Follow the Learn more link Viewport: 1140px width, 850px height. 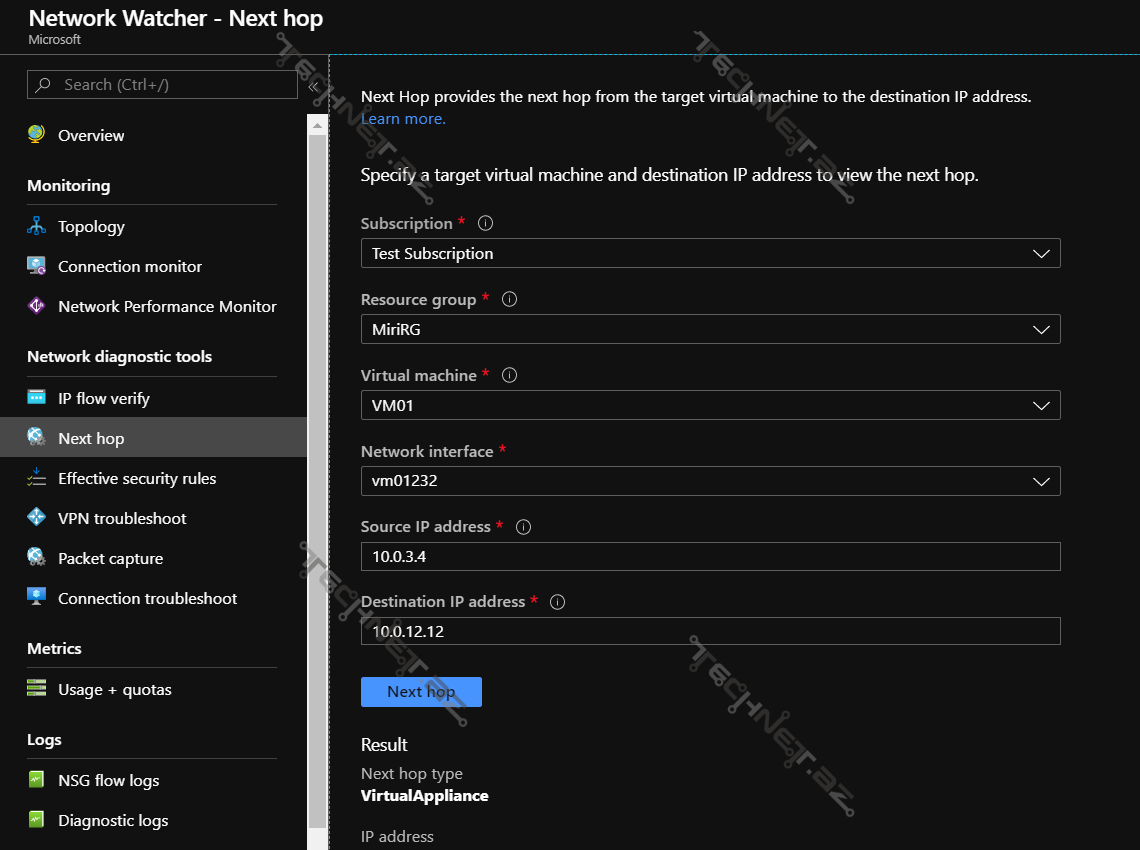403,118
